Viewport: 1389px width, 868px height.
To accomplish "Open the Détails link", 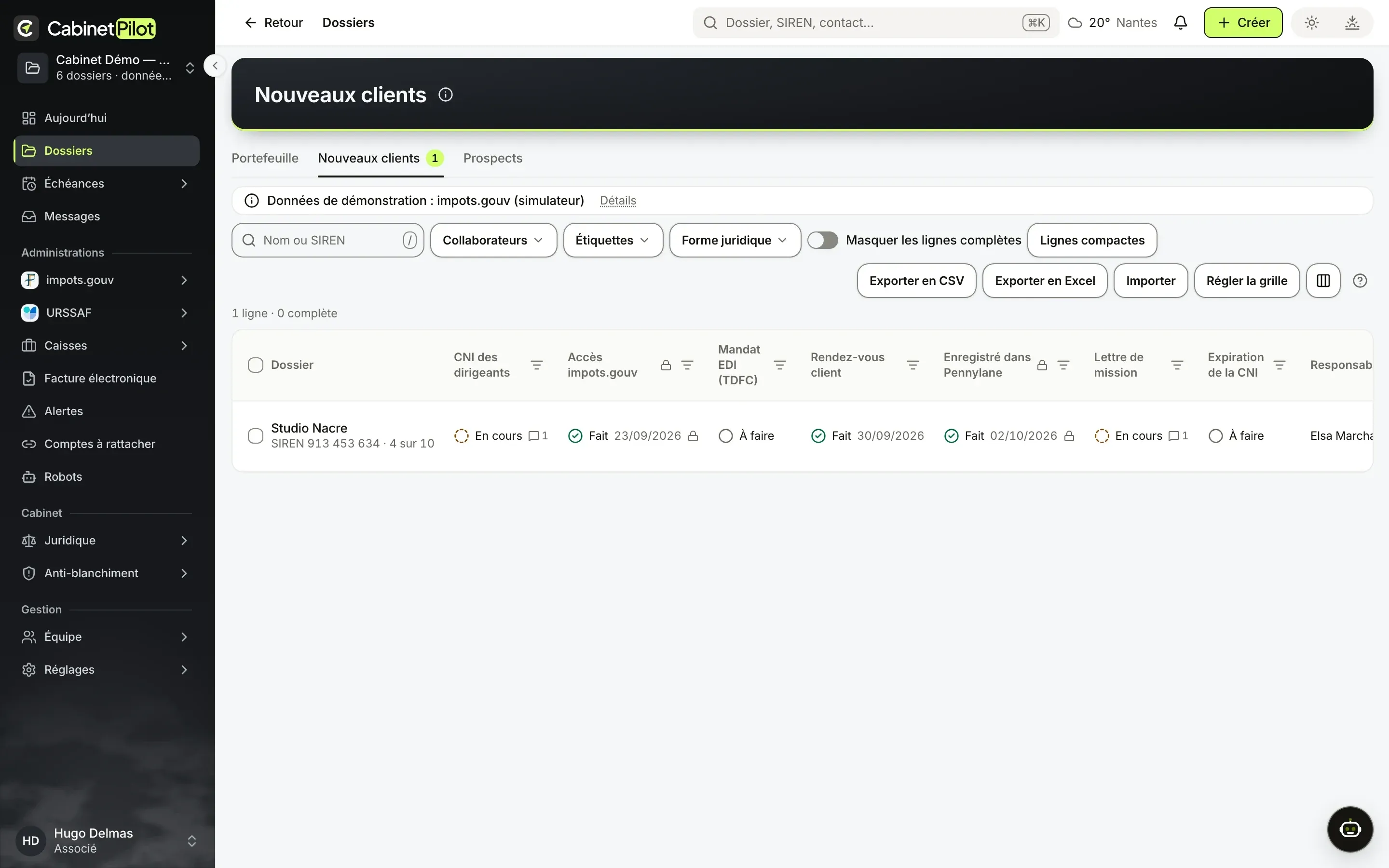I will [x=618, y=200].
